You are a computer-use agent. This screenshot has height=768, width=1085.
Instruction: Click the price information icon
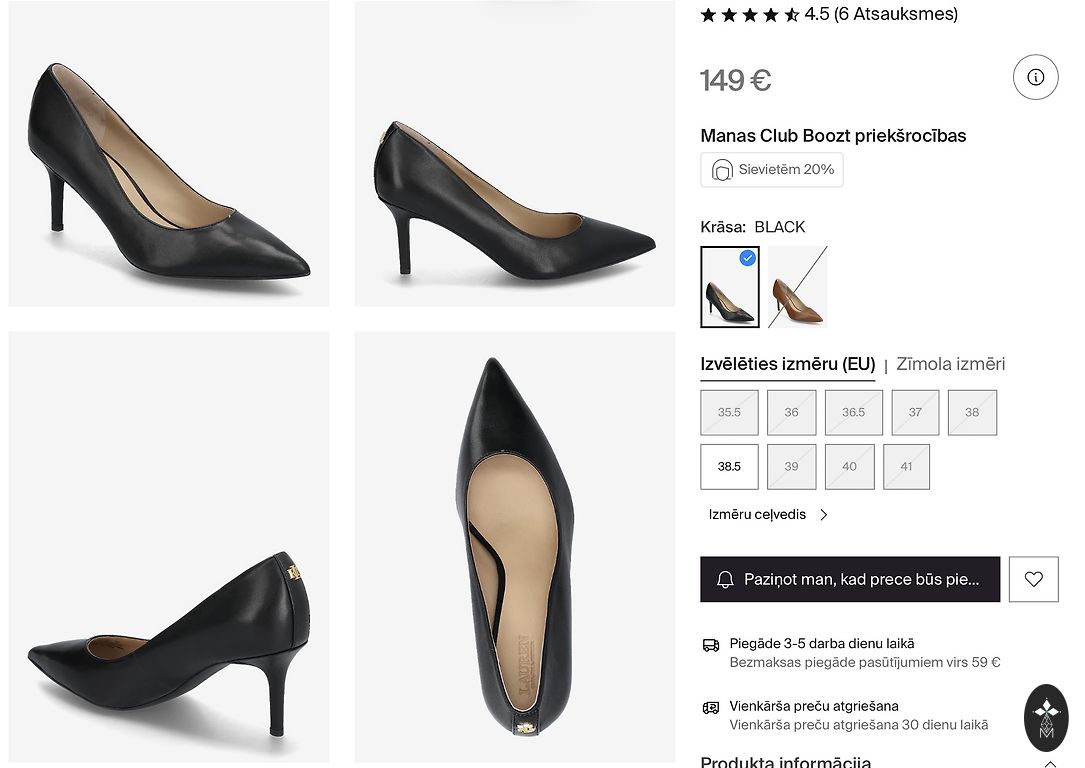[x=1035, y=77]
